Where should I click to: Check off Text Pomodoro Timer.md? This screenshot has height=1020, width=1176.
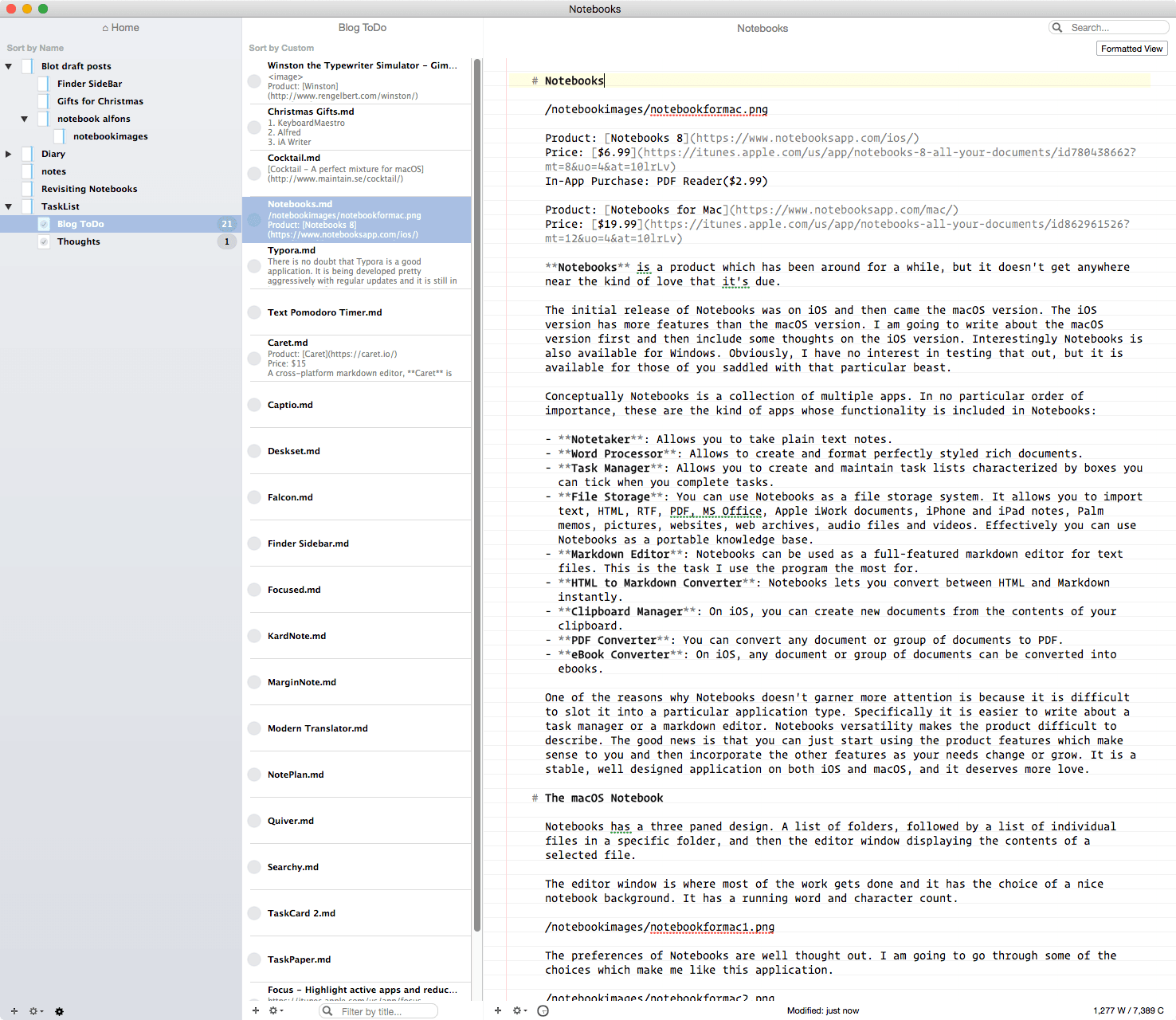[254, 312]
